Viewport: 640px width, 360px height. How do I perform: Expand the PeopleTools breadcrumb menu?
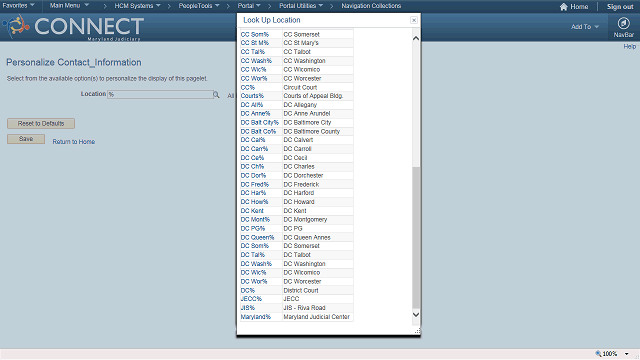[199, 6]
